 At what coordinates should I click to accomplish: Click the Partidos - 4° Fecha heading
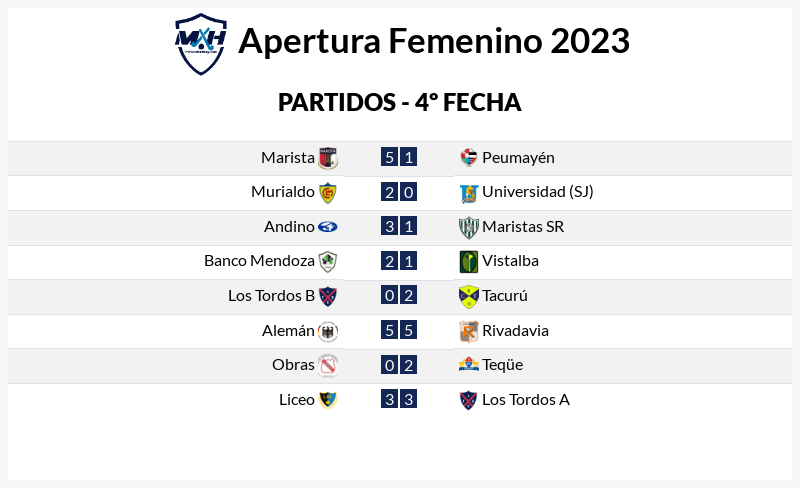(x=399, y=102)
